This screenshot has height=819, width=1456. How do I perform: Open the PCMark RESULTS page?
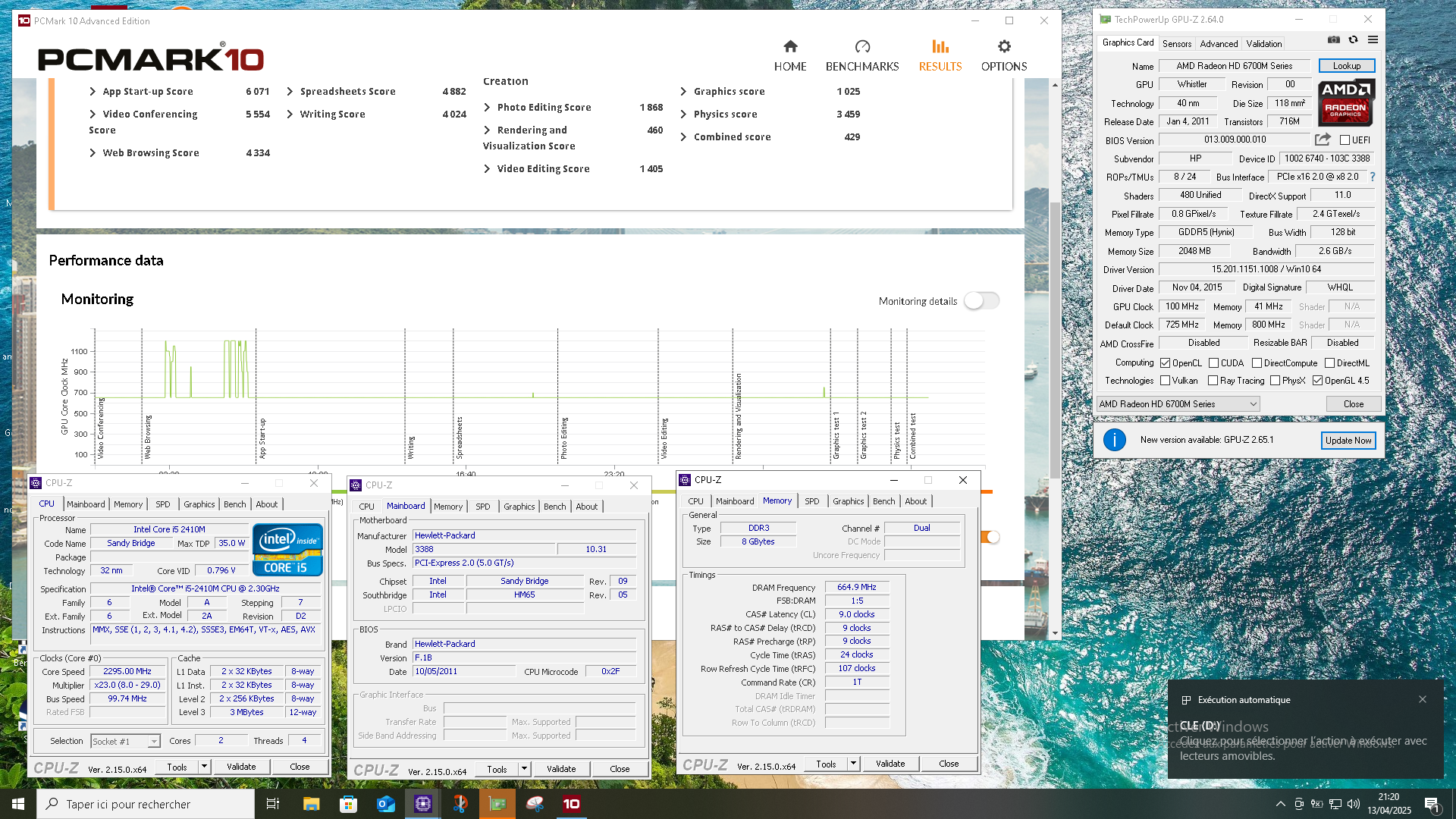click(x=940, y=56)
